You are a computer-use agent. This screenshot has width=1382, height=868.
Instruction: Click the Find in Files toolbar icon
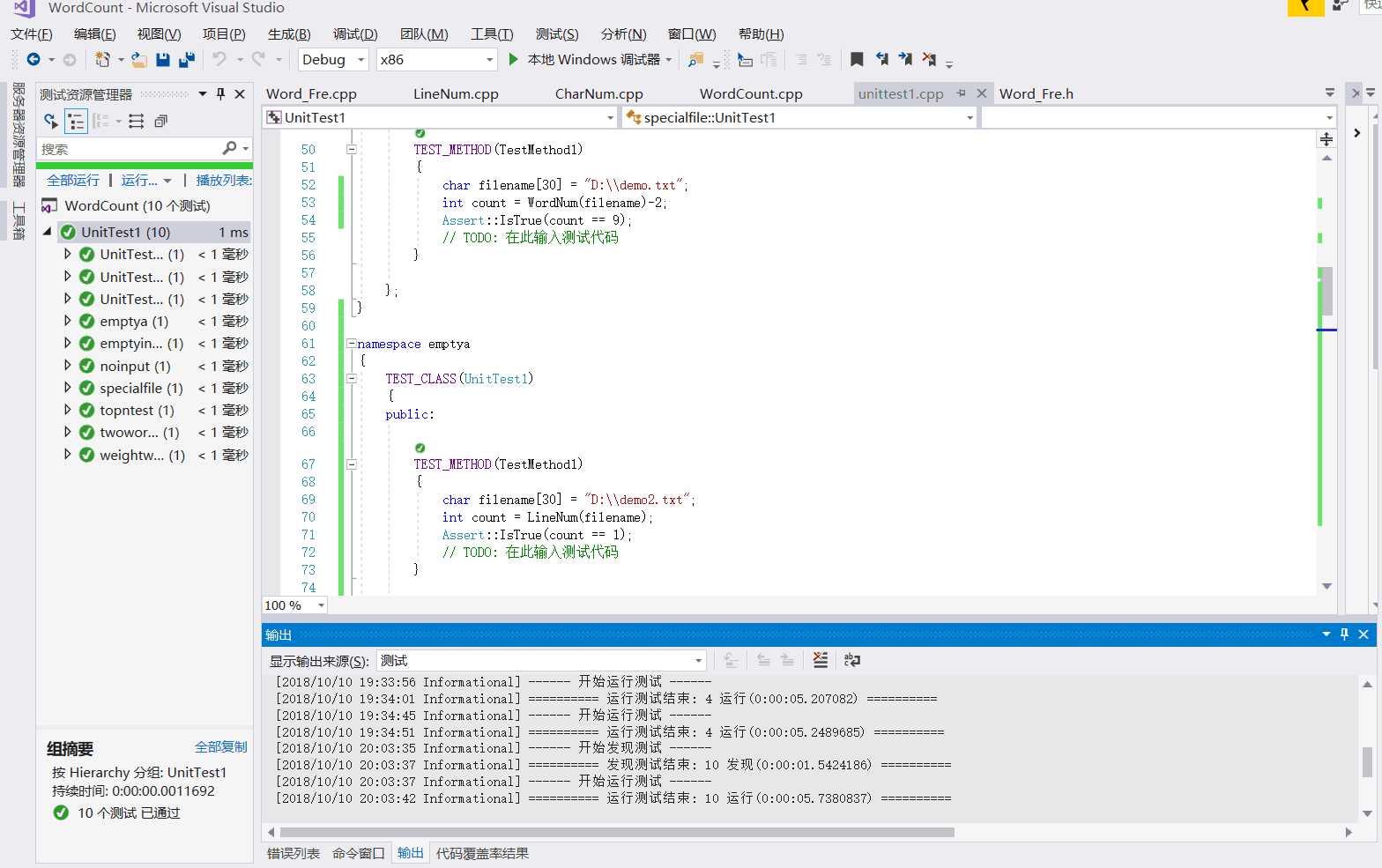pos(695,59)
